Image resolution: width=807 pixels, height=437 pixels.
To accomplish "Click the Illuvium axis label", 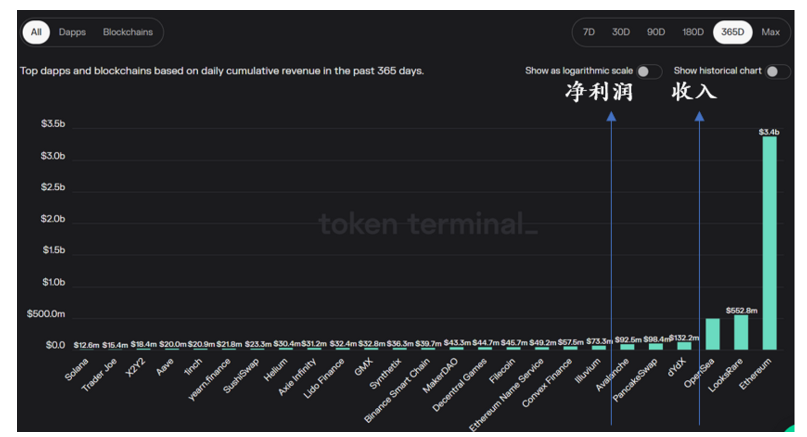I will 587,371.
